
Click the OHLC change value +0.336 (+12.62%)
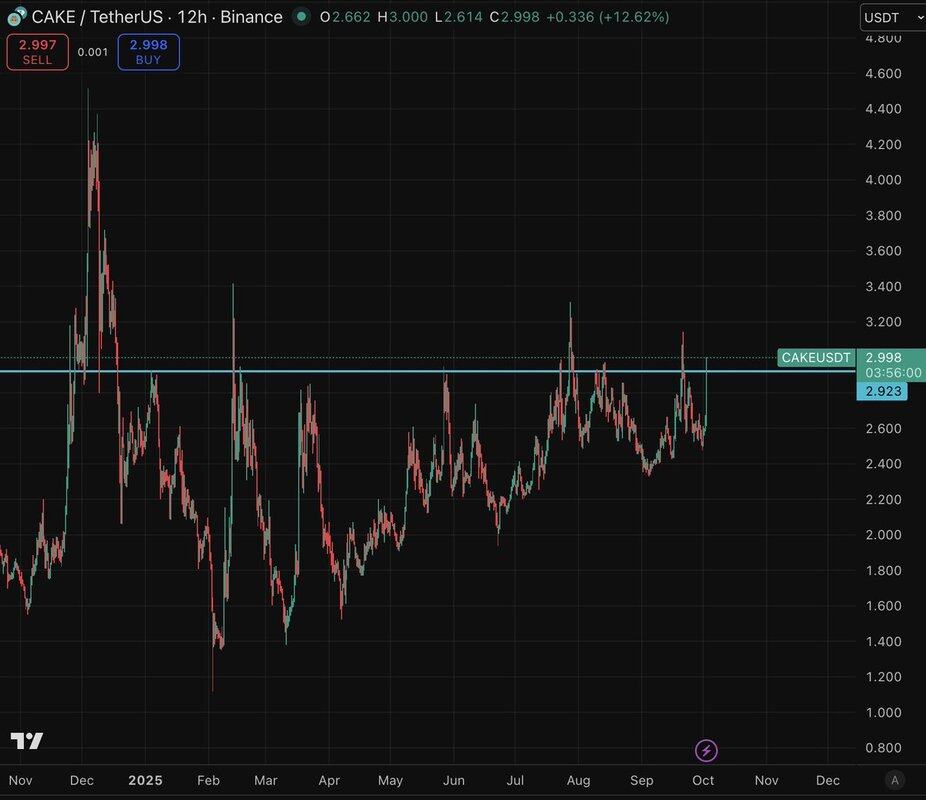(603, 17)
